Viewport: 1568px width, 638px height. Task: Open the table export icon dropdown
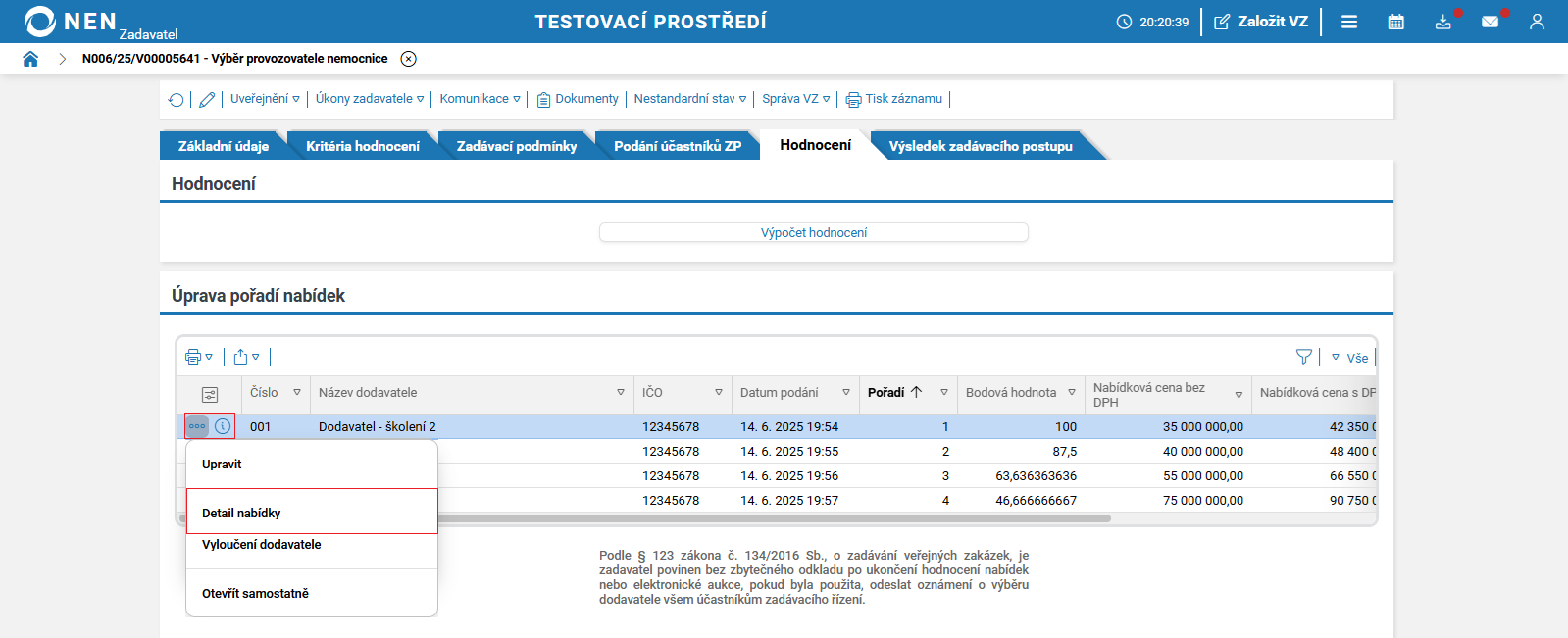tap(246, 357)
